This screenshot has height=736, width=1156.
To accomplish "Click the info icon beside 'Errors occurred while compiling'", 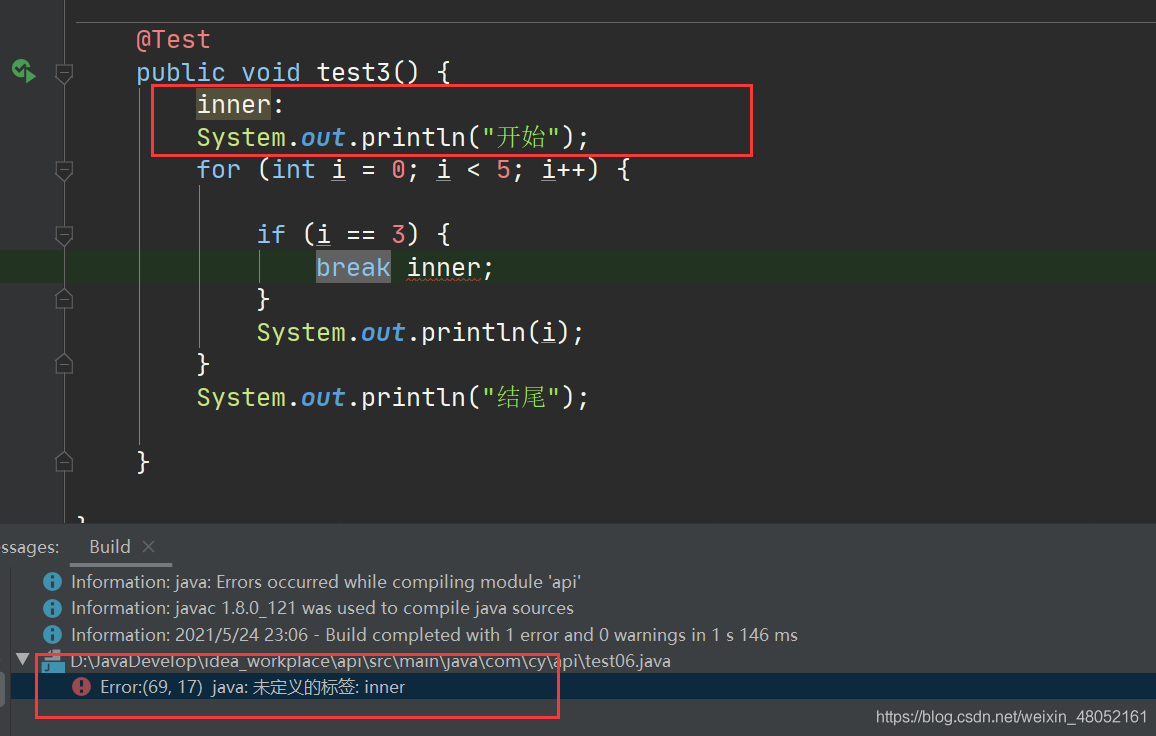I will pos(52,582).
